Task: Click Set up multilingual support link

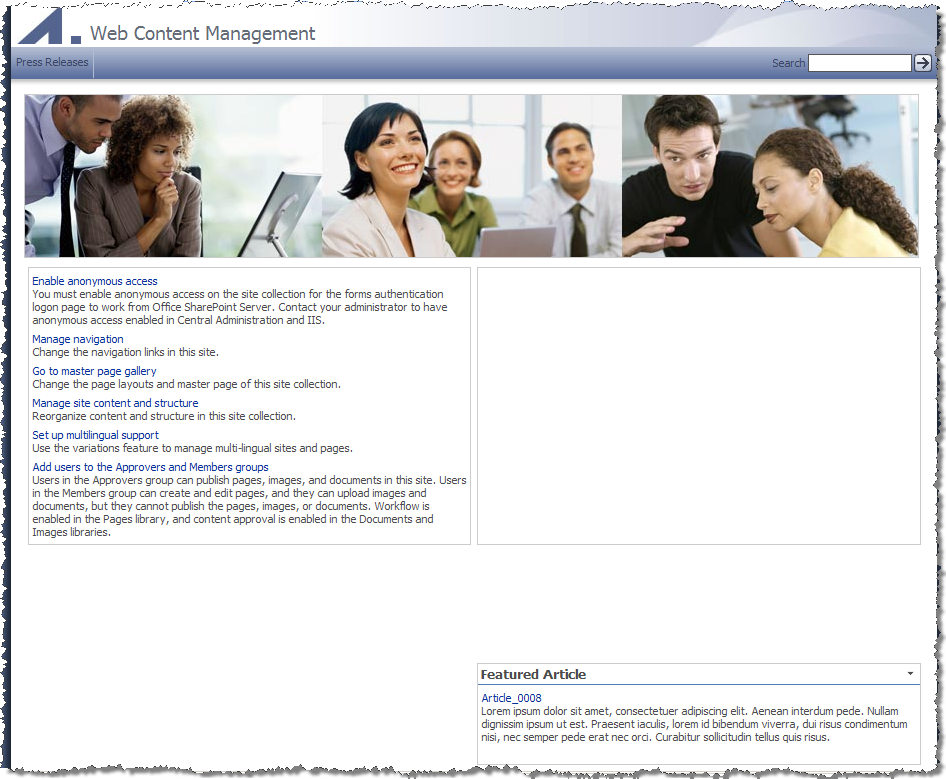Action: click(x=95, y=435)
